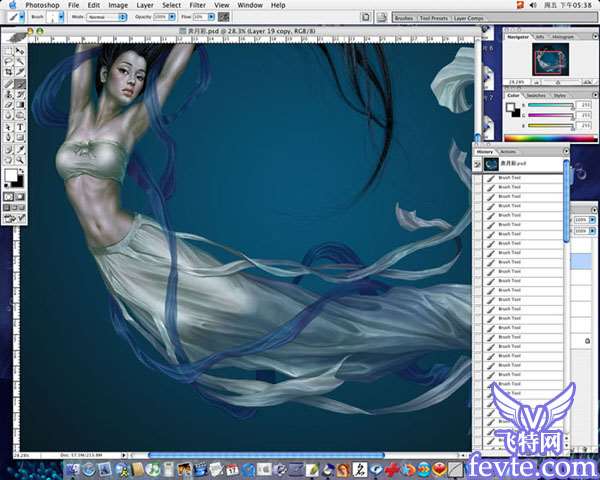Screen dimensions: 600x480
Task: Switch to the Actions tab
Action: point(508,152)
